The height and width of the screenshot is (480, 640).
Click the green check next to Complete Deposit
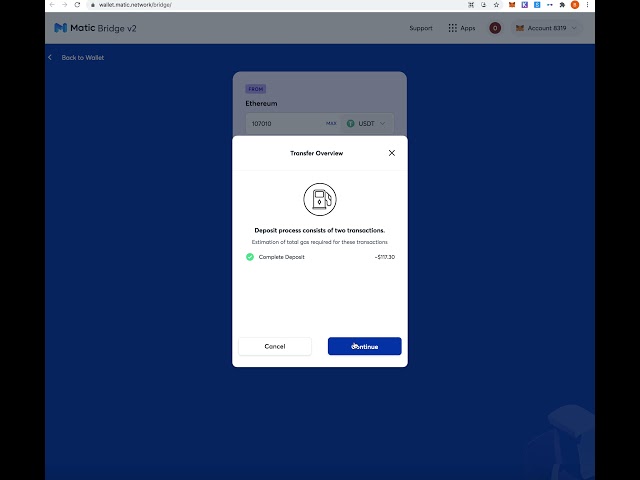(250, 257)
